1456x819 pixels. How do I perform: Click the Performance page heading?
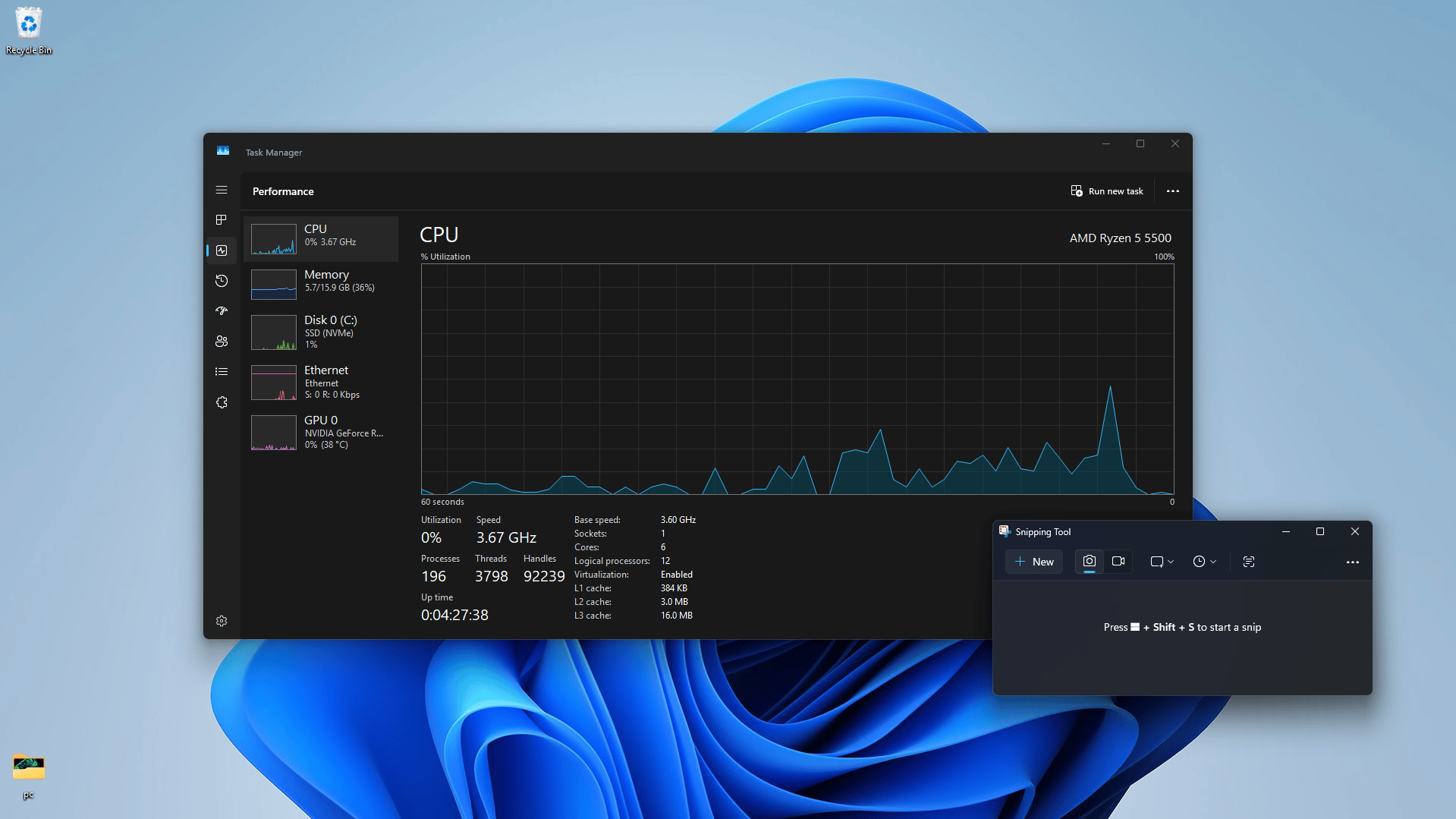[283, 191]
